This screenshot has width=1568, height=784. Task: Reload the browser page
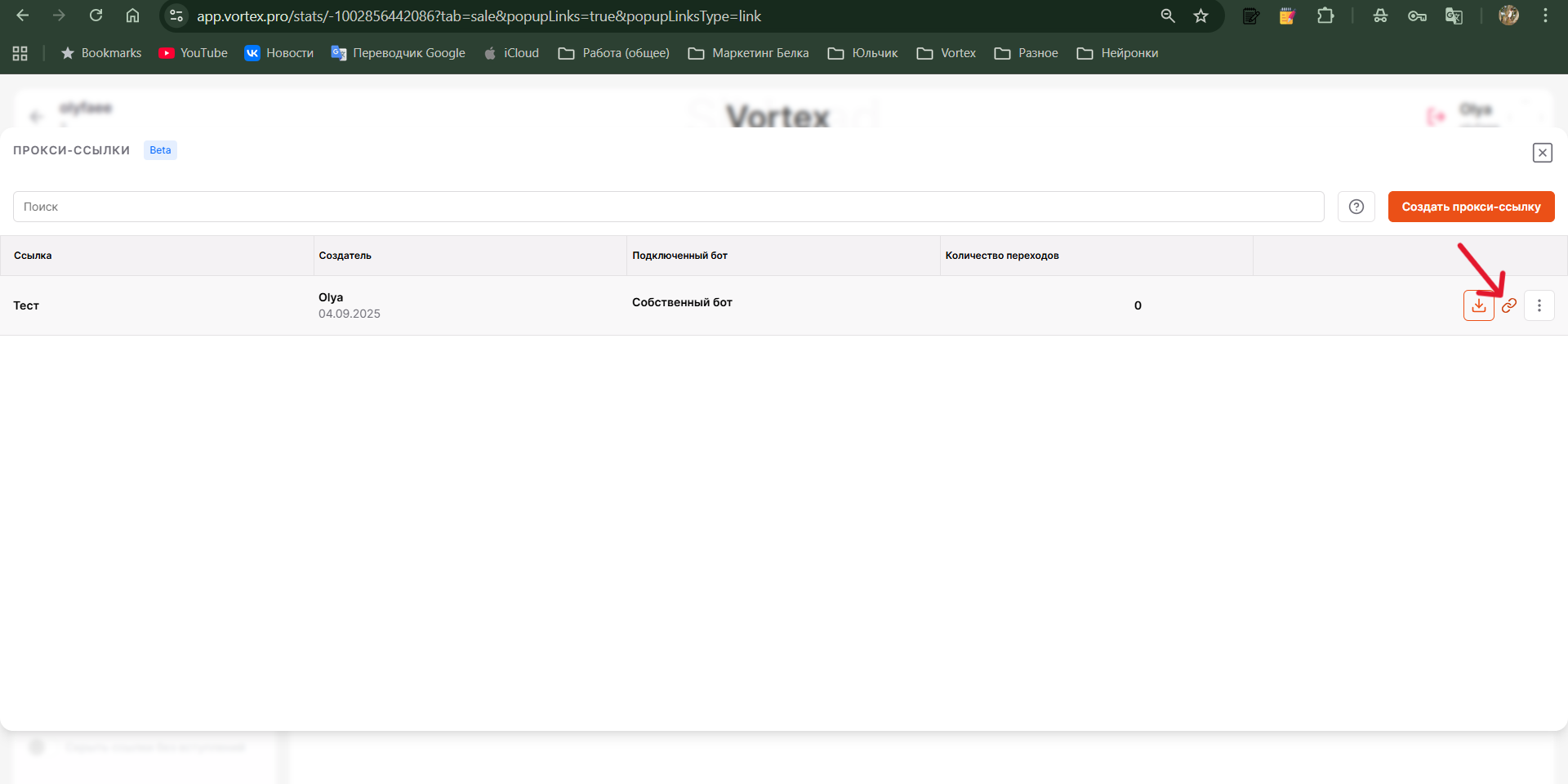pos(96,16)
